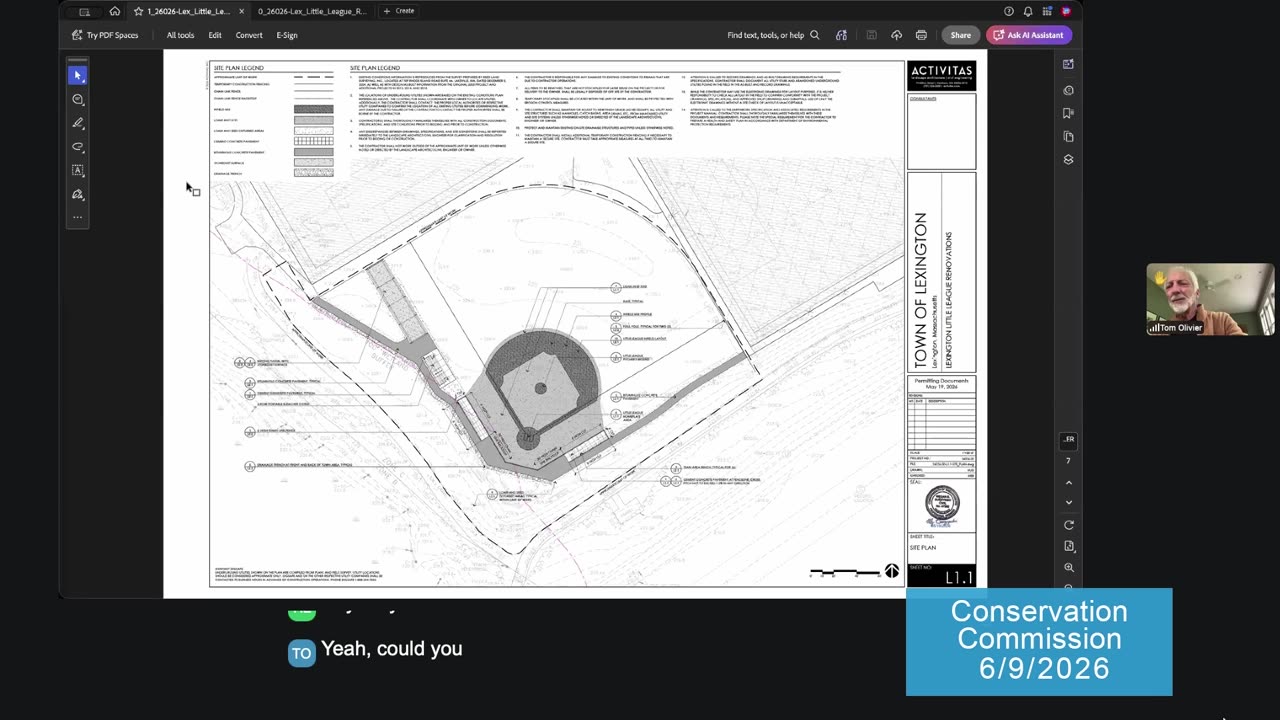Open page display options icon
This screenshot has height=720, width=1280.
point(1068,546)
